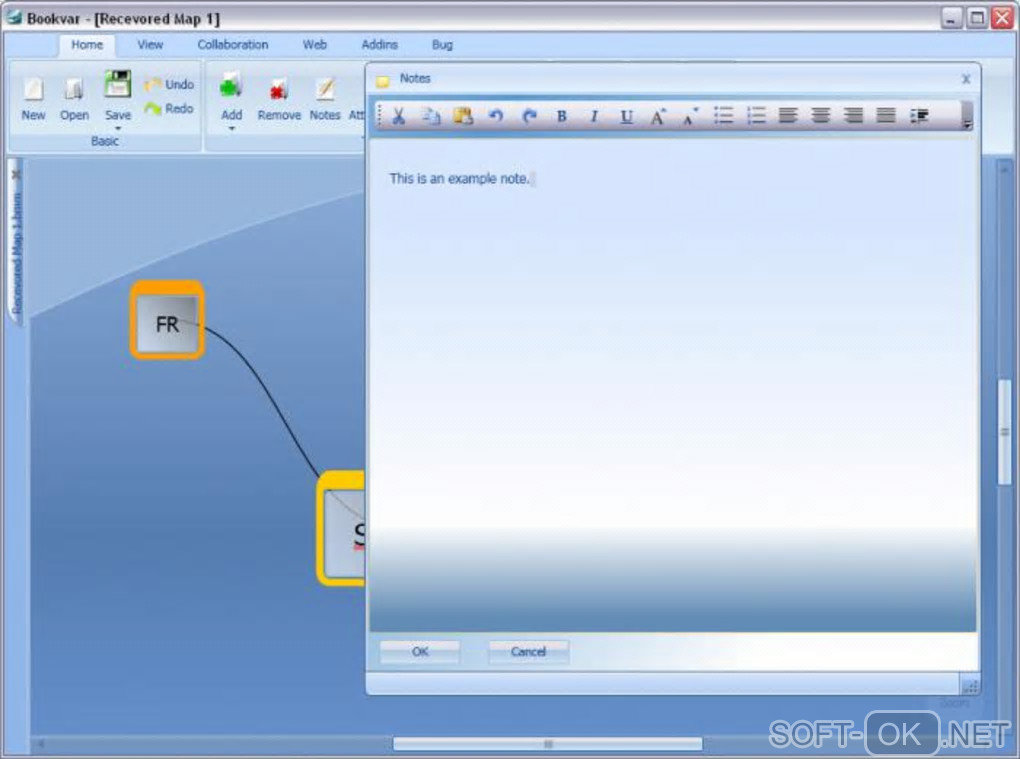Open the Bug ribbon tab
Image resolution: width=1020 pixels, height=759 pixels.
(442, 45)
